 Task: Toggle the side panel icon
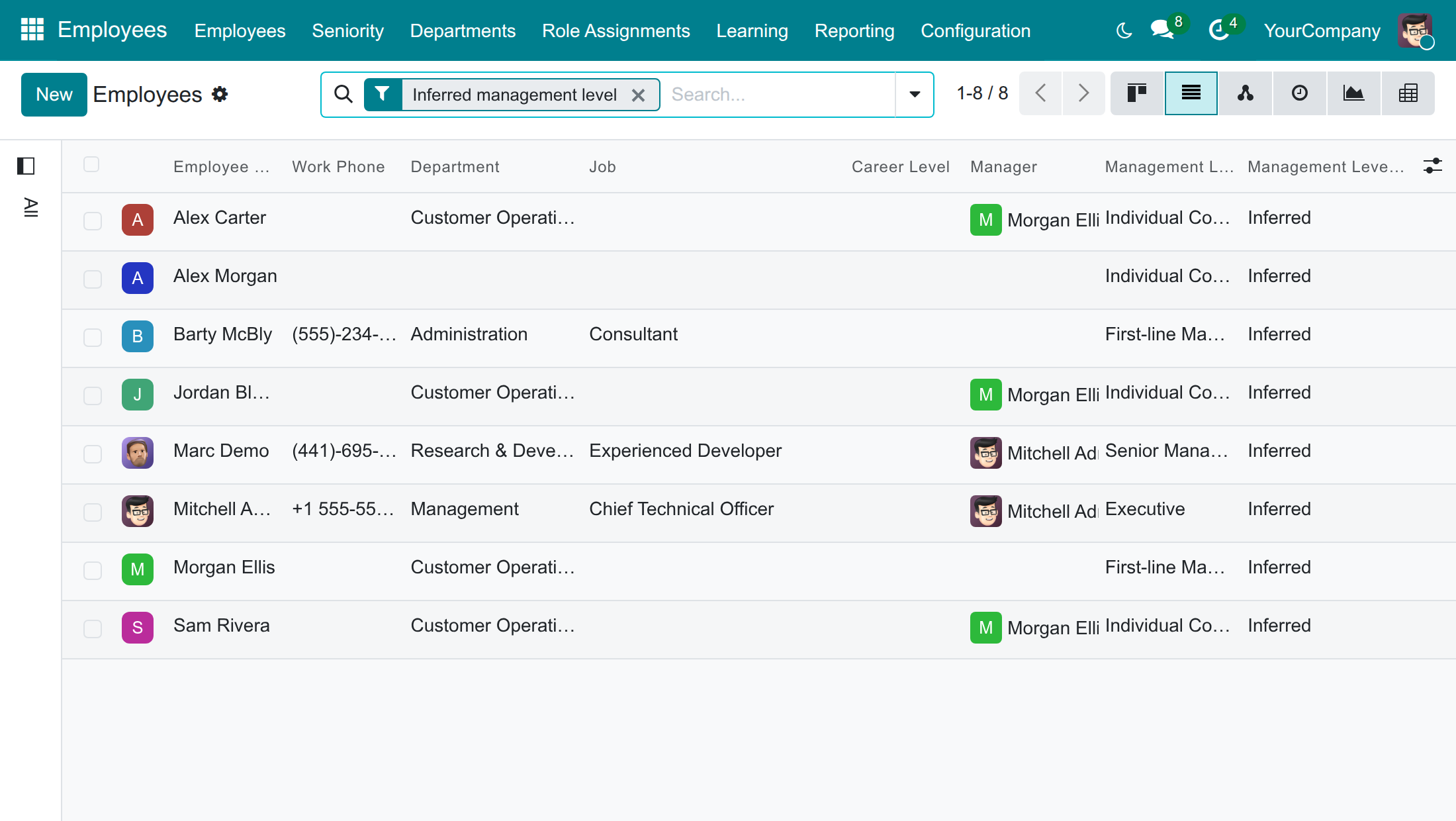pyautogui.click(x=26, y=166)
